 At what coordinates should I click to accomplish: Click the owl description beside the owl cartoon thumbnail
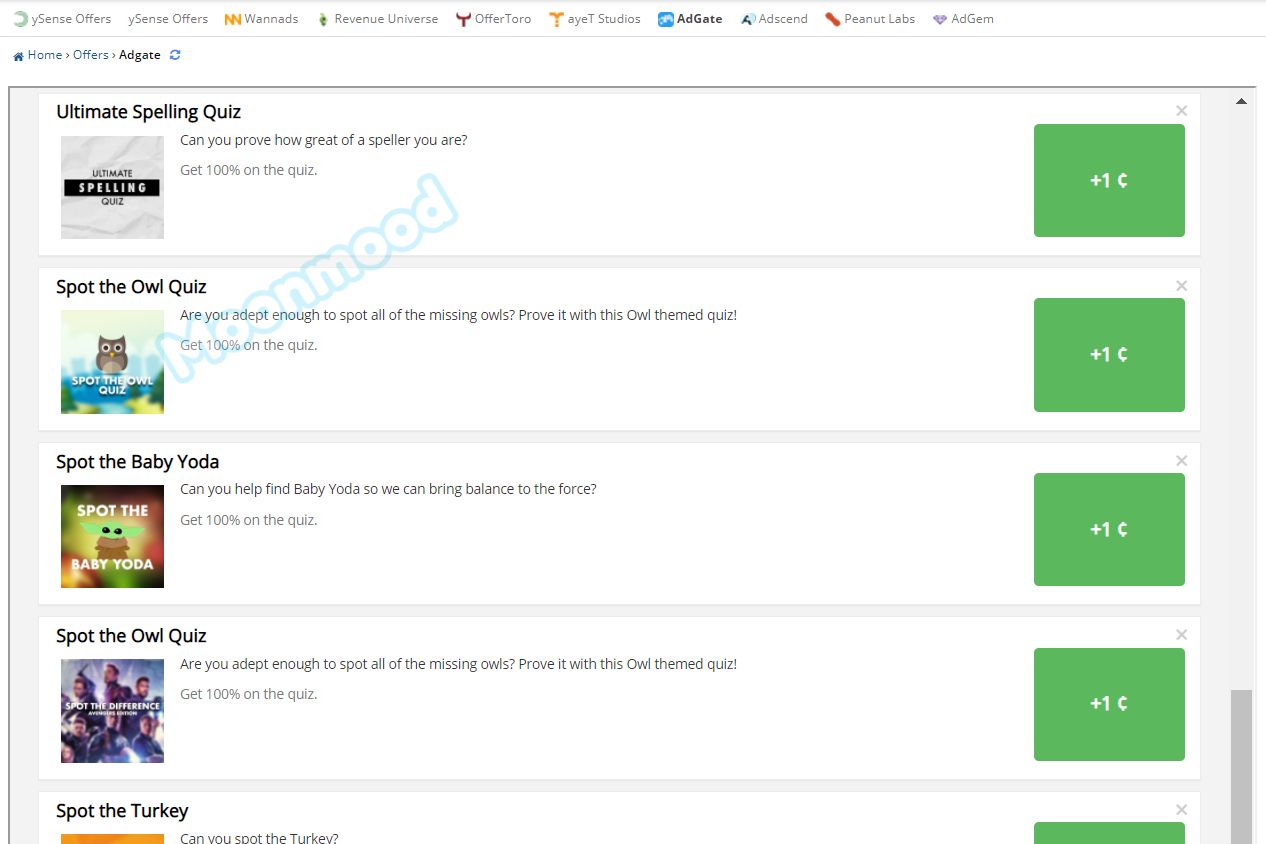pos(458,315)
